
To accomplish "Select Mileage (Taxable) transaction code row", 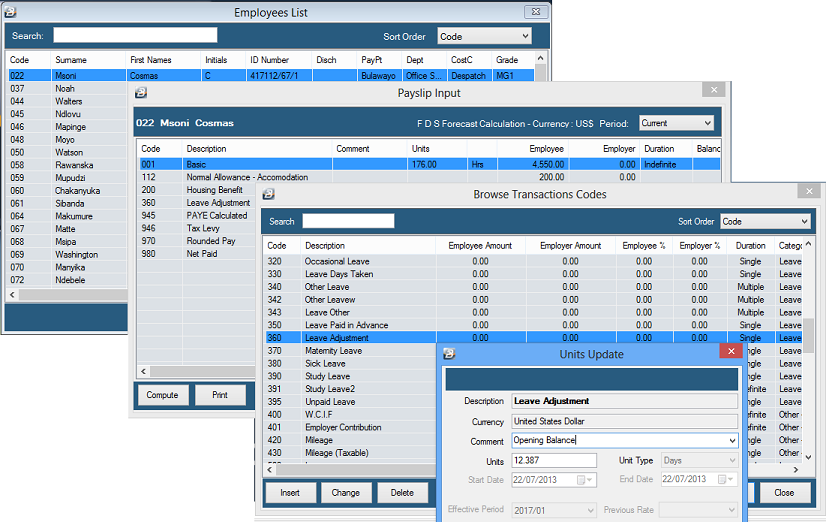I will click(351, 452).
